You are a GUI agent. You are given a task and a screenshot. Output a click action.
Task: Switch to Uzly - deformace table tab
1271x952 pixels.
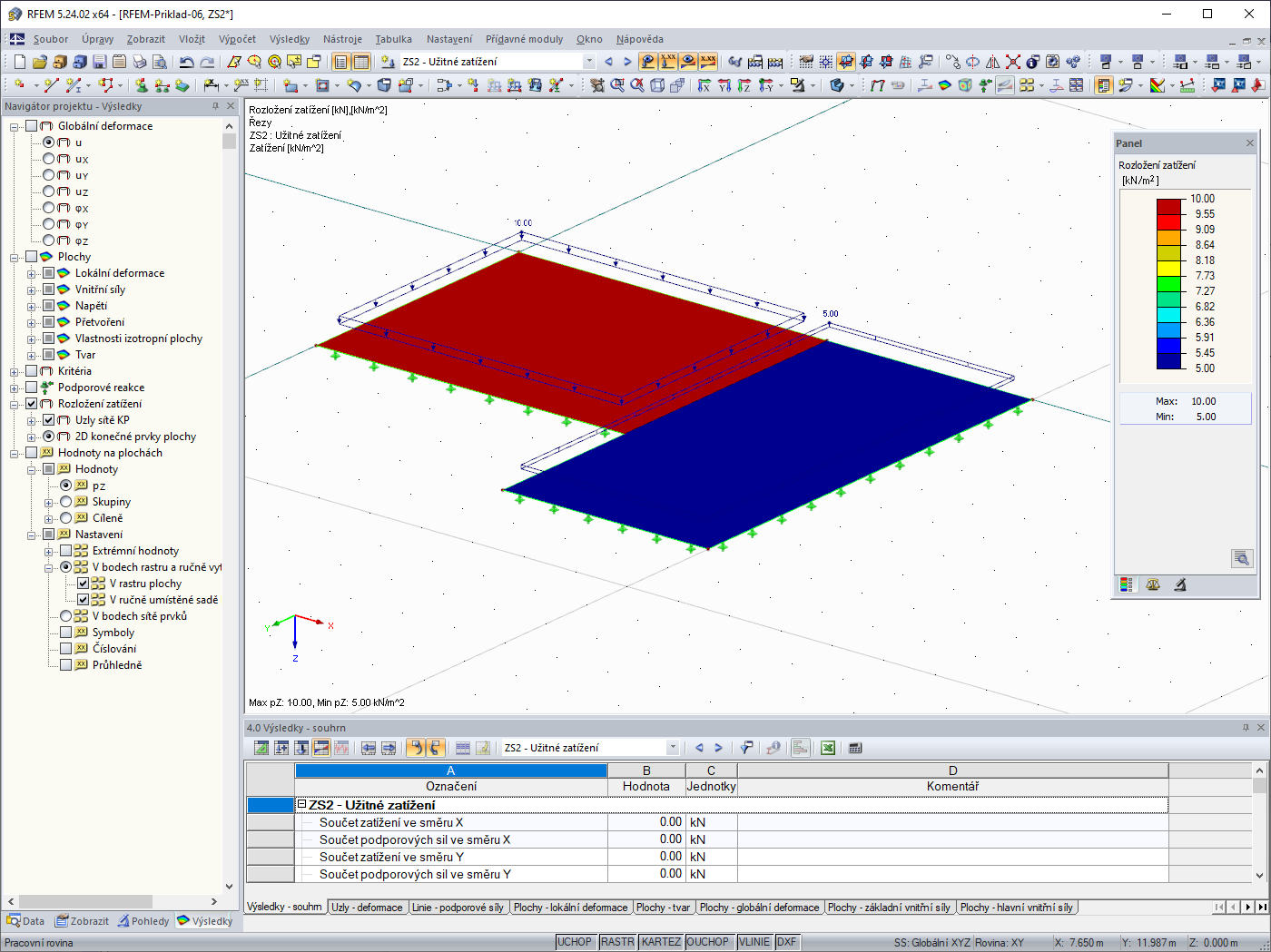pyautogui.click(x=367, y=908)
